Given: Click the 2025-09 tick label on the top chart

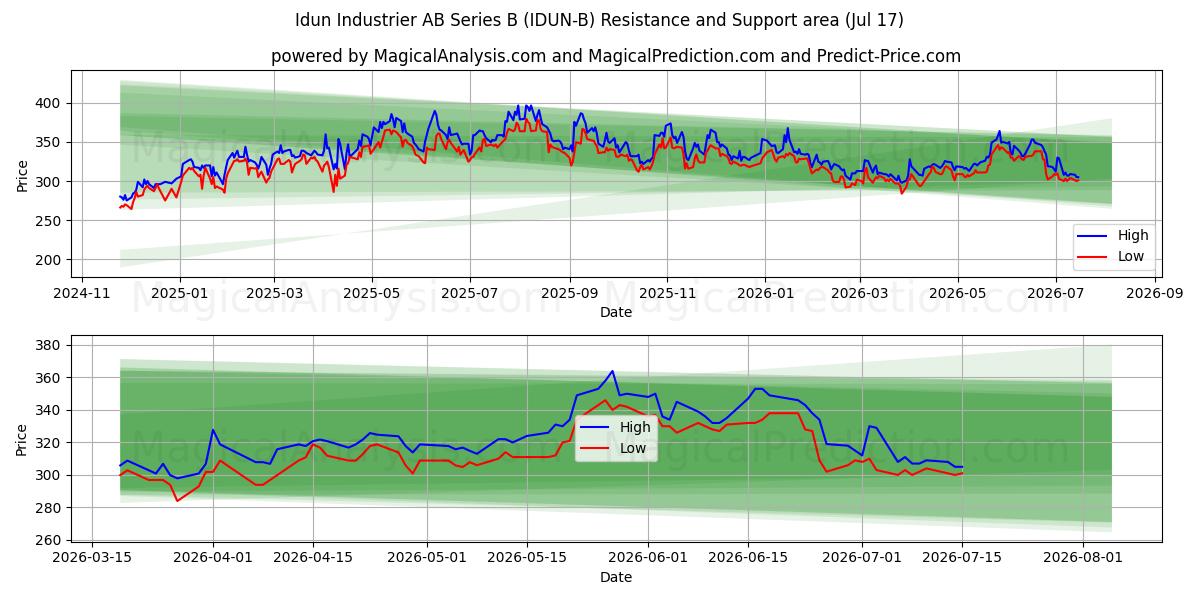Looking at the screenshot, I should (569, 294).
